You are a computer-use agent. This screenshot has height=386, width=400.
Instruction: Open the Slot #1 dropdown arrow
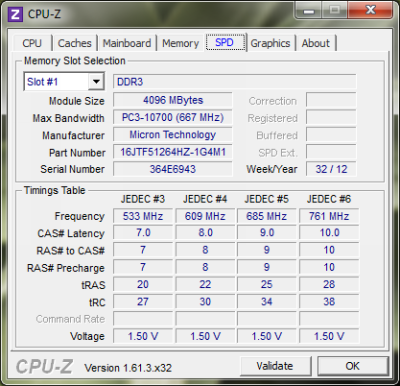(x=96, y=82)
